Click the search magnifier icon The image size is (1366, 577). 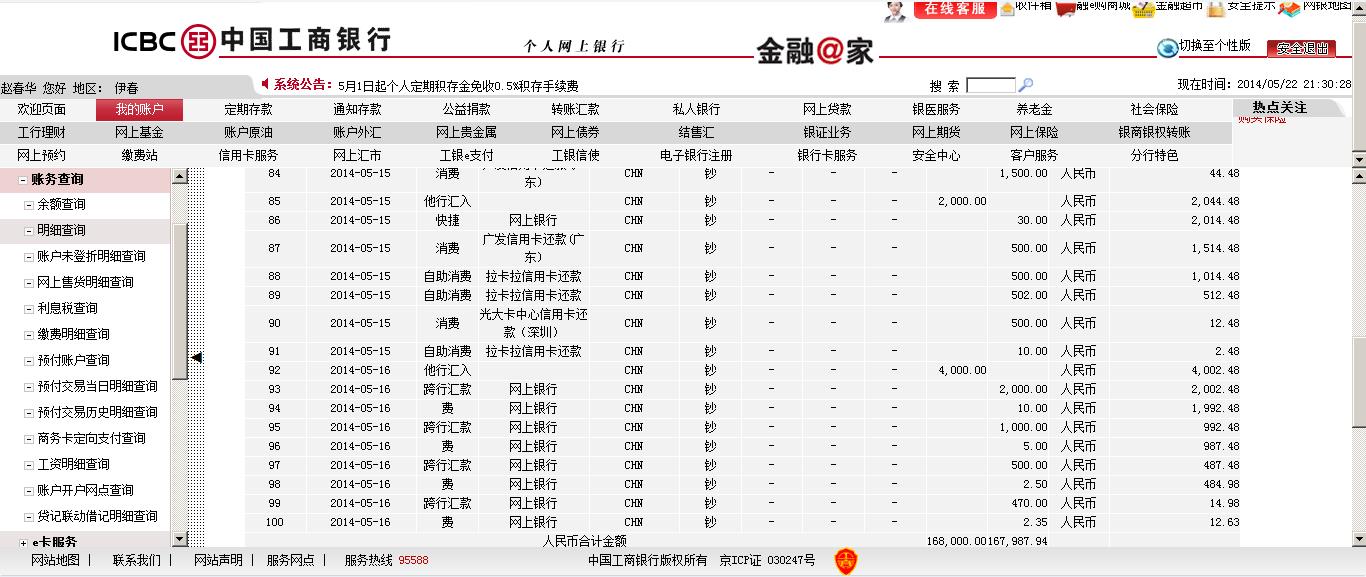tap(1025, 86)
